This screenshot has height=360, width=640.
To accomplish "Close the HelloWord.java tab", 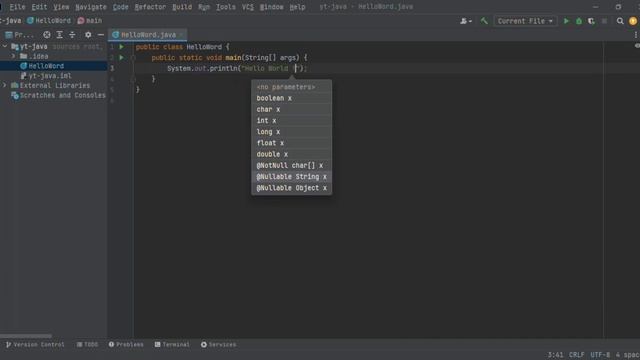I will tap(181, 35).
